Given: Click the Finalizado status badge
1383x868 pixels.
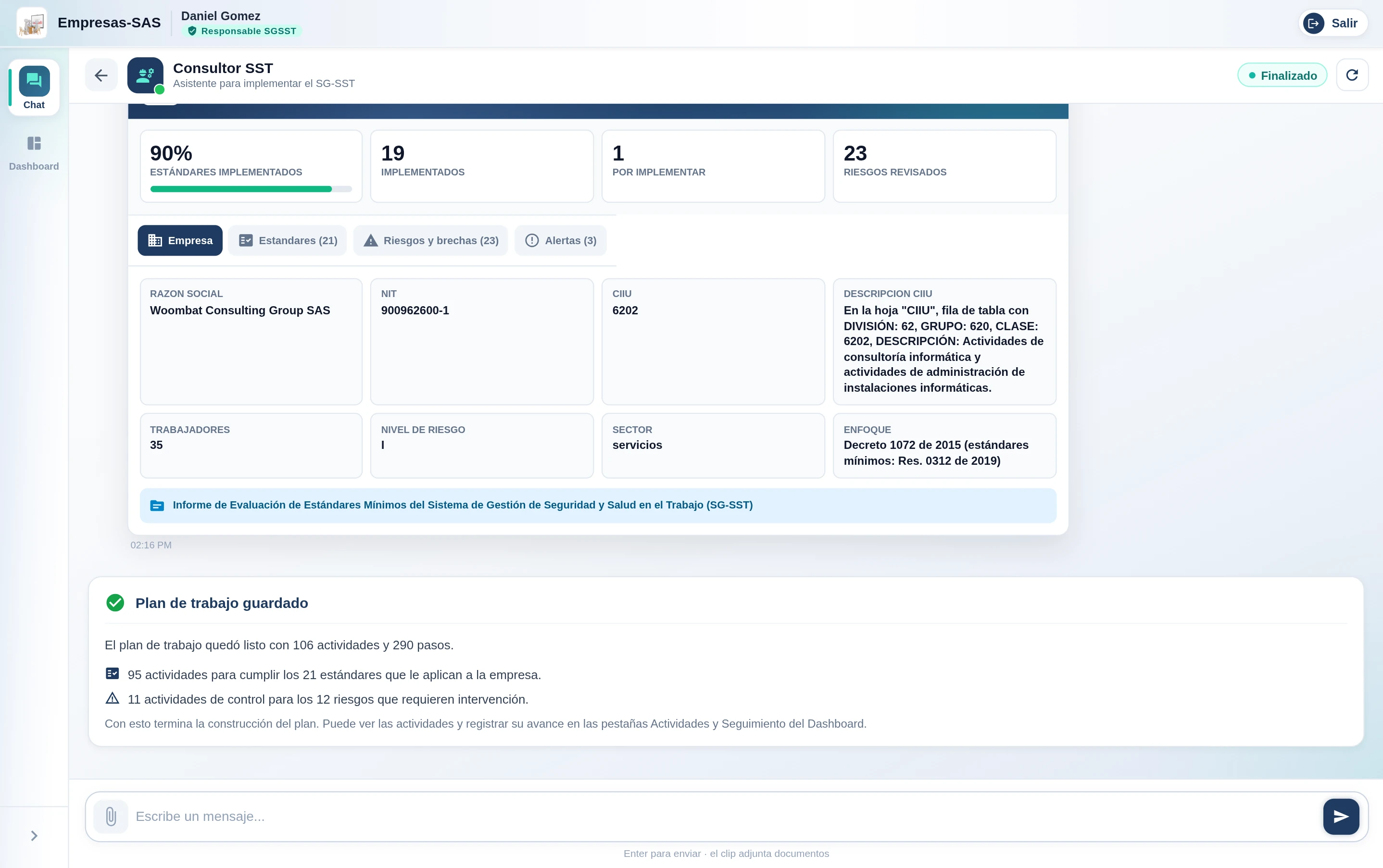Looking at the screenshot, I should tap(1282, 75).
